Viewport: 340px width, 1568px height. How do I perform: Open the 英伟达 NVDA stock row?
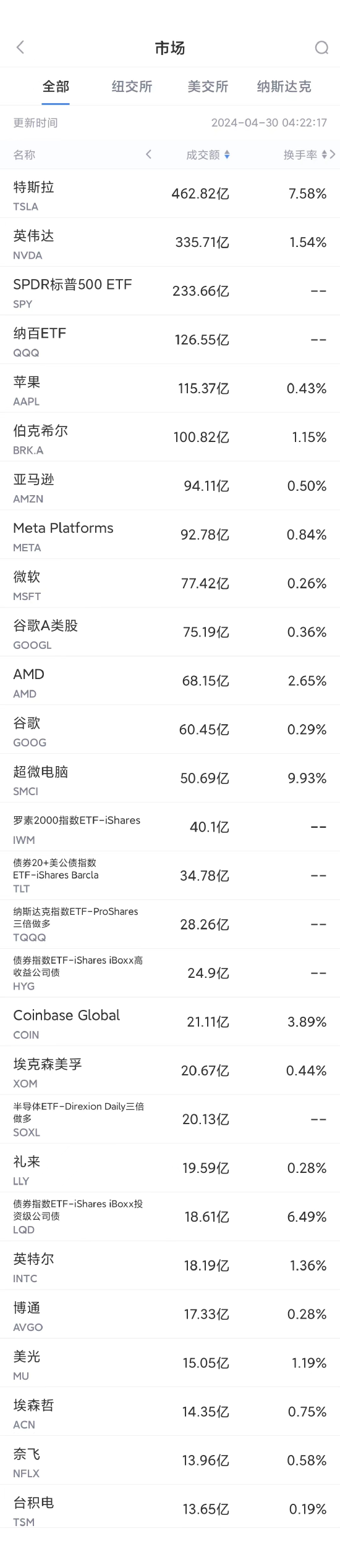pyautogui.click(x=170, y=243)
